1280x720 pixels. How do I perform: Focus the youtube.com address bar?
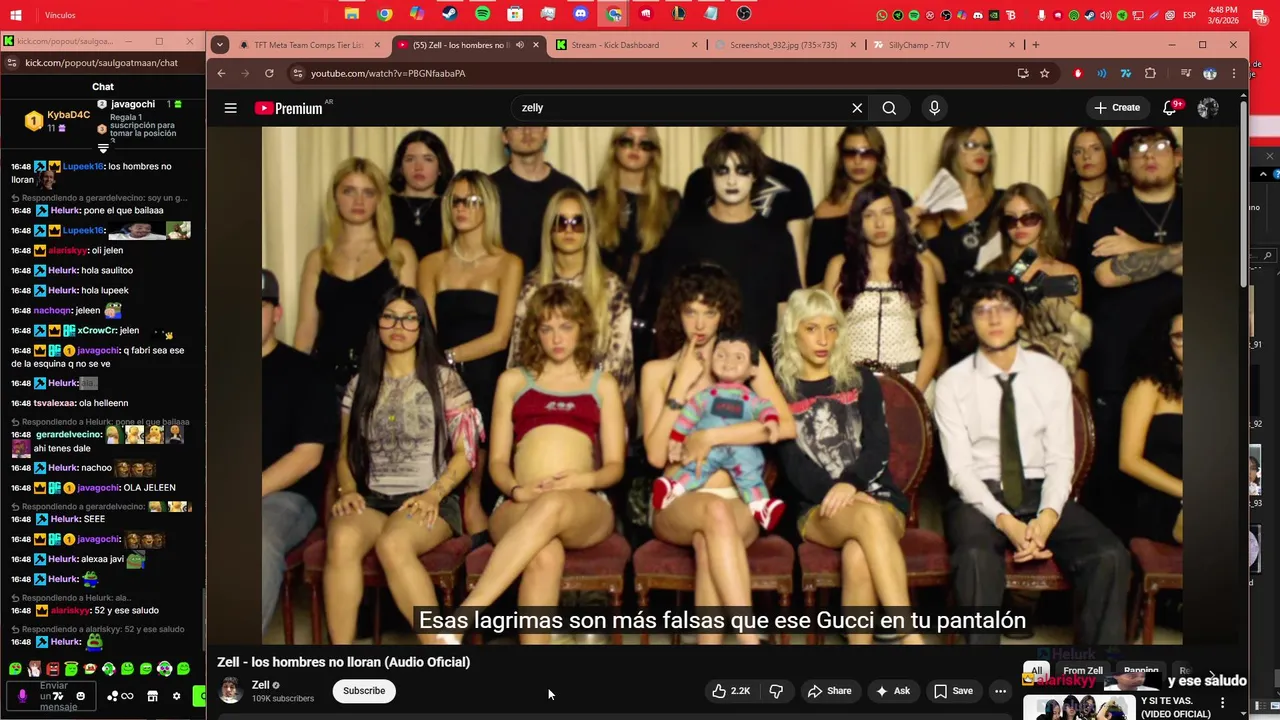coord(660,73)
